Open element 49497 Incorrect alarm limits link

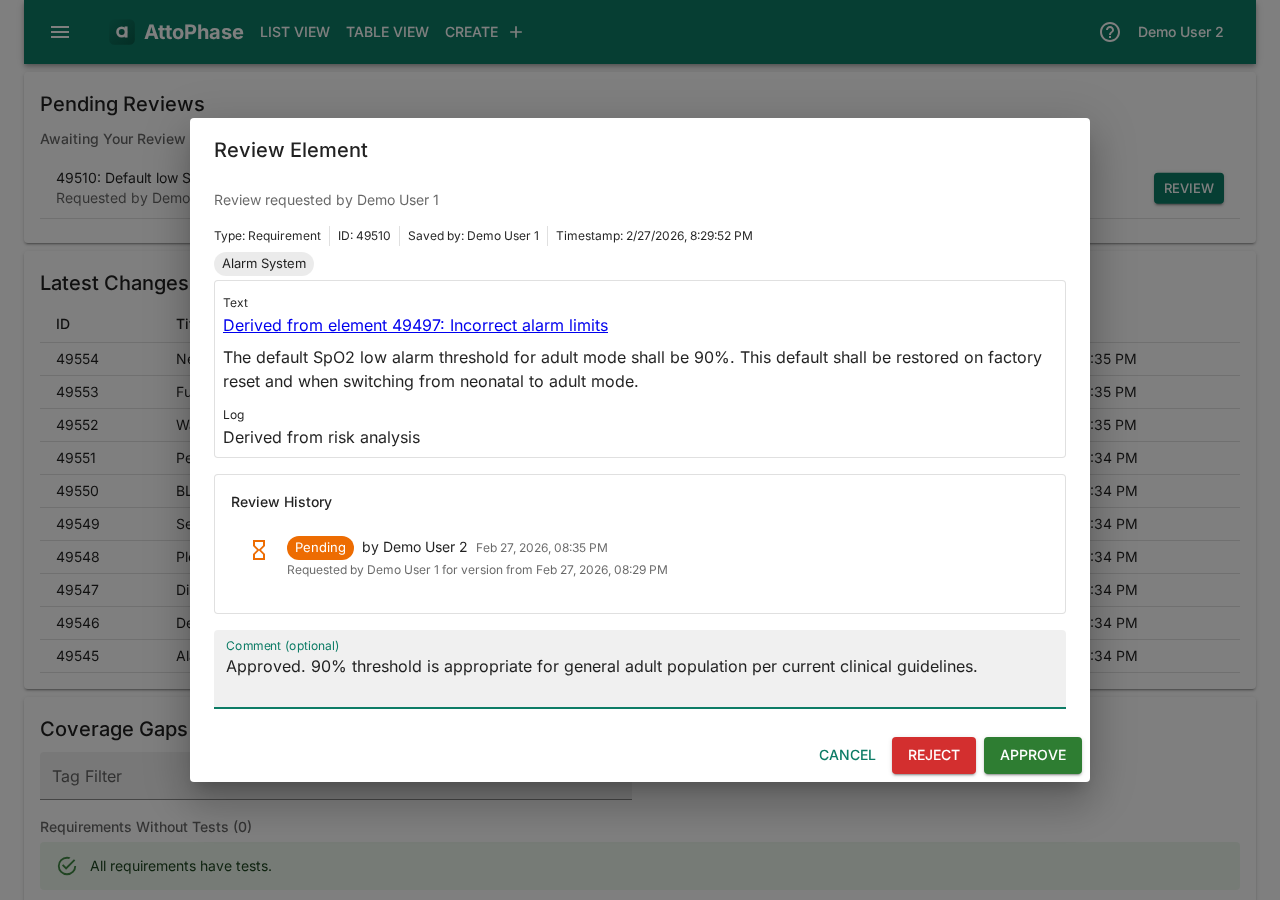click(415, 325)
